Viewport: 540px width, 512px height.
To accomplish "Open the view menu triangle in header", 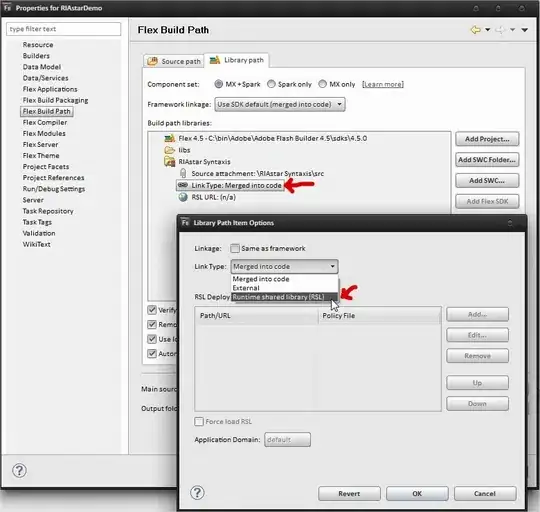I will 525,30.
